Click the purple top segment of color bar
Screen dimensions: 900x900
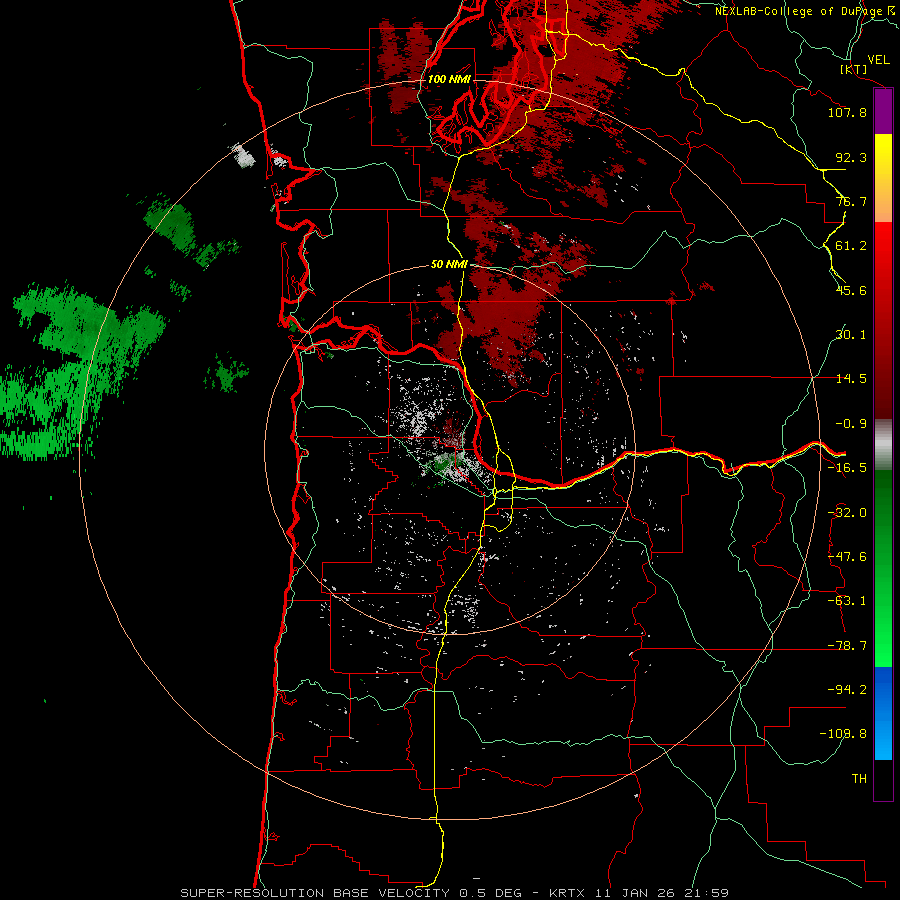pyautogui.click(x=883, y=112)
